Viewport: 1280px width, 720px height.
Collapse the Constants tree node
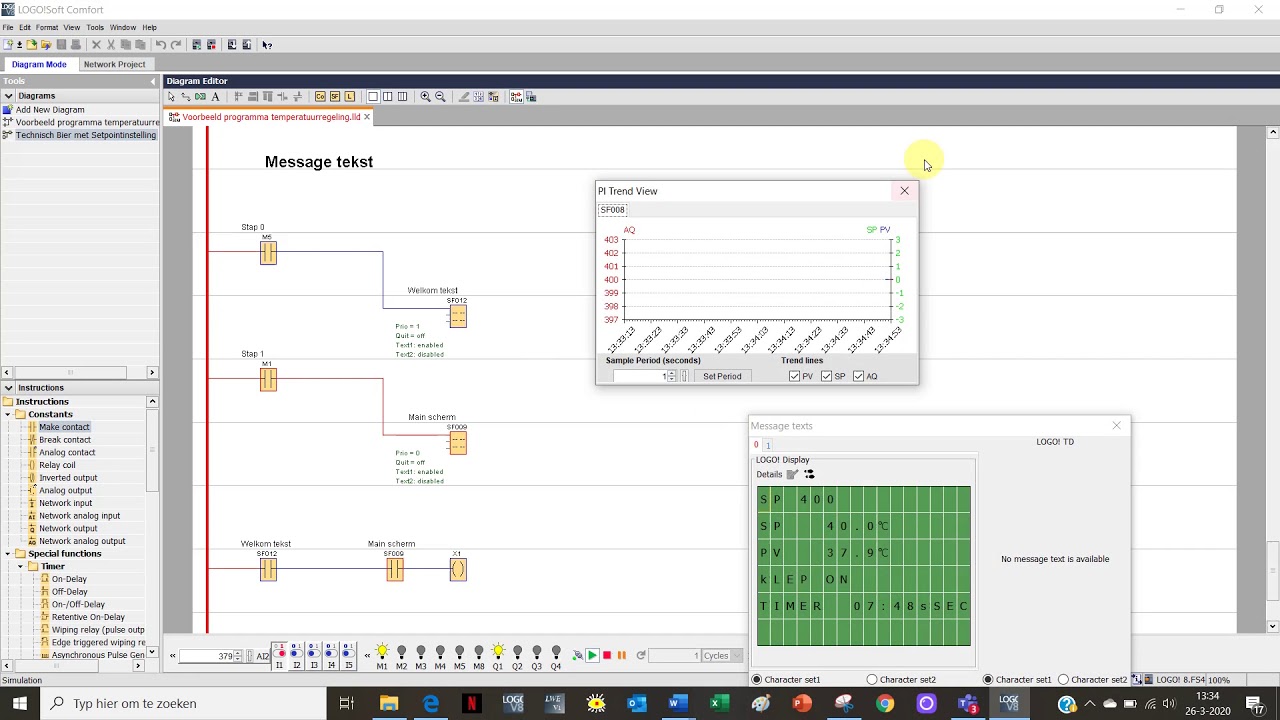(7, 414)
